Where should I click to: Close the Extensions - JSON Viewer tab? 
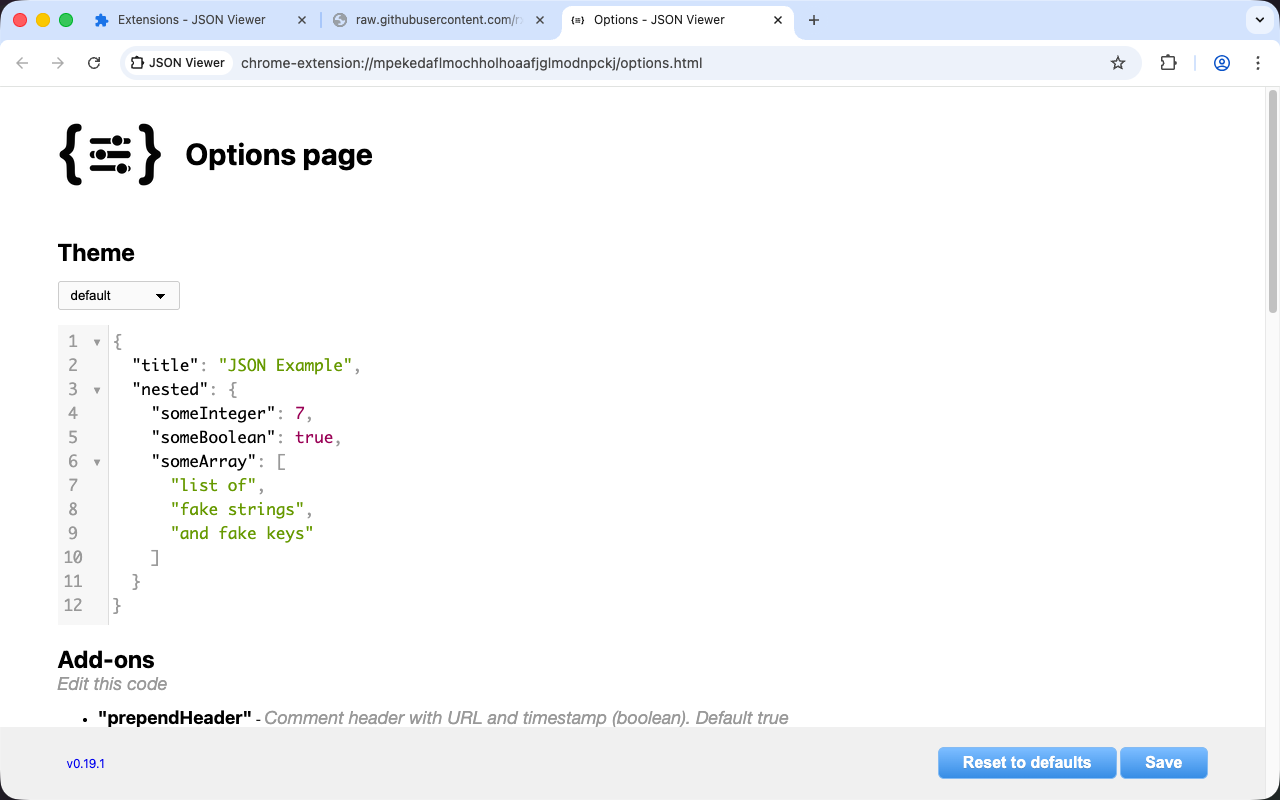click(302, 20)
